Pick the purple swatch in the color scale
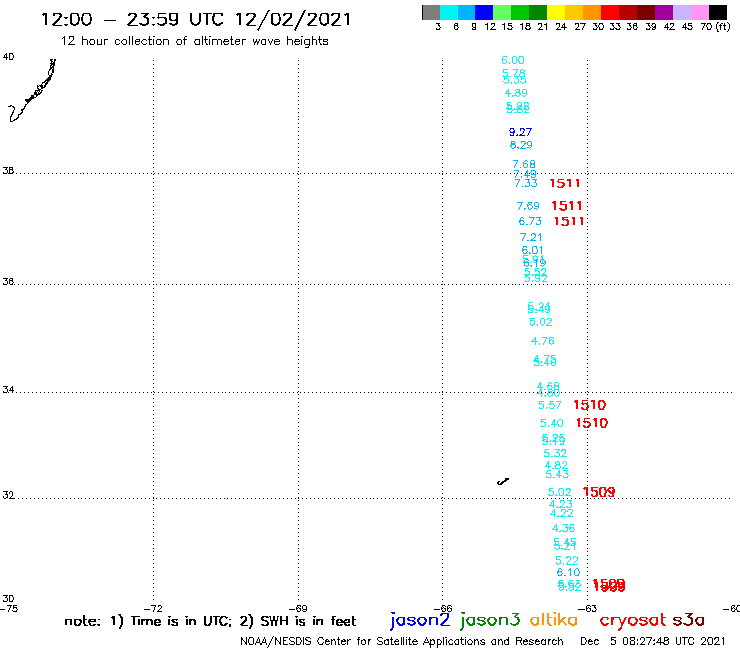The image size is (740, 650). 664,12
